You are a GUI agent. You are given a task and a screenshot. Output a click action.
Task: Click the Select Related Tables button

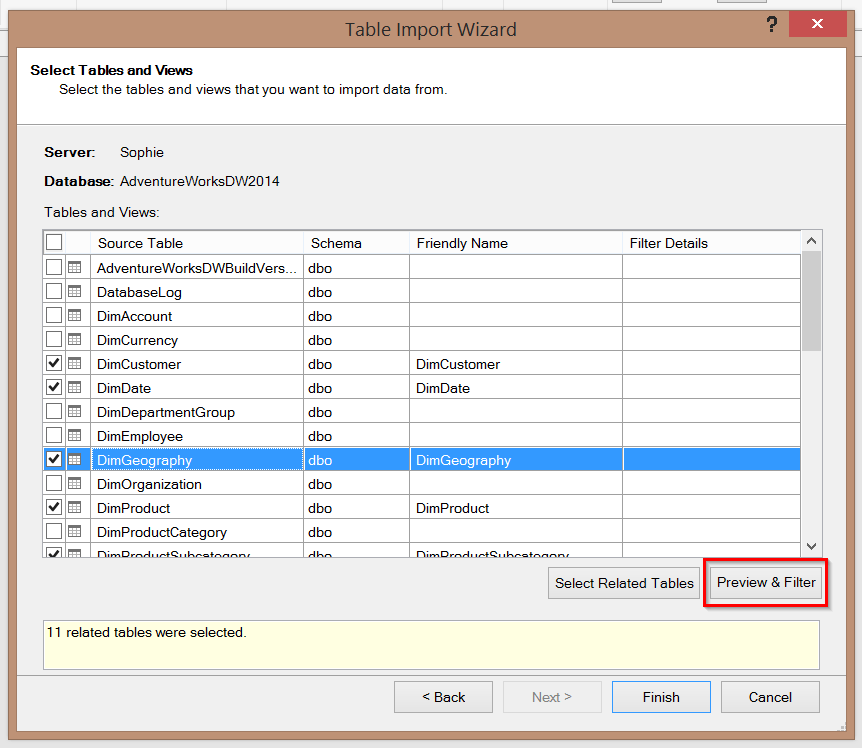point(624,583)
